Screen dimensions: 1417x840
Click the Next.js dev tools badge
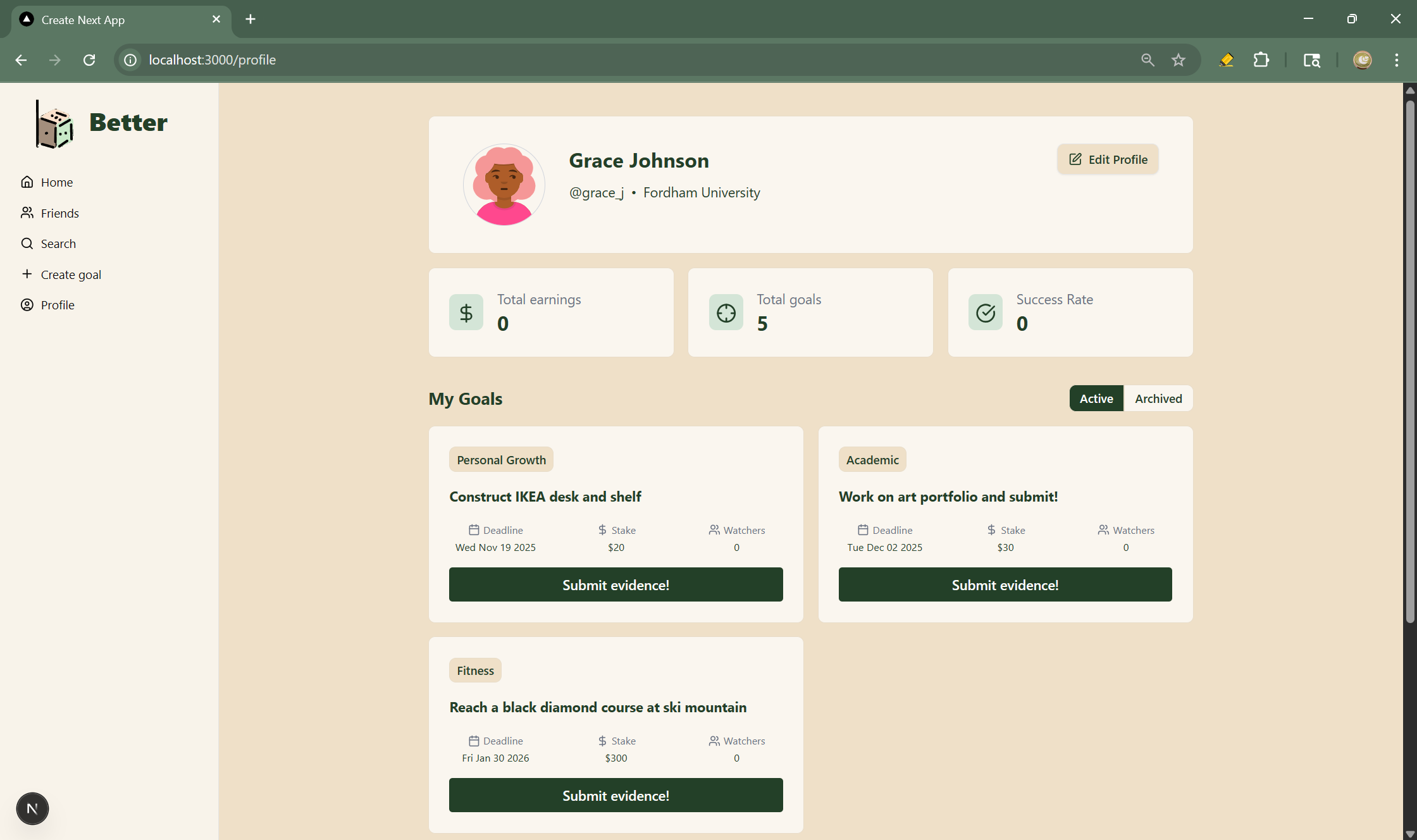(32, 808)
